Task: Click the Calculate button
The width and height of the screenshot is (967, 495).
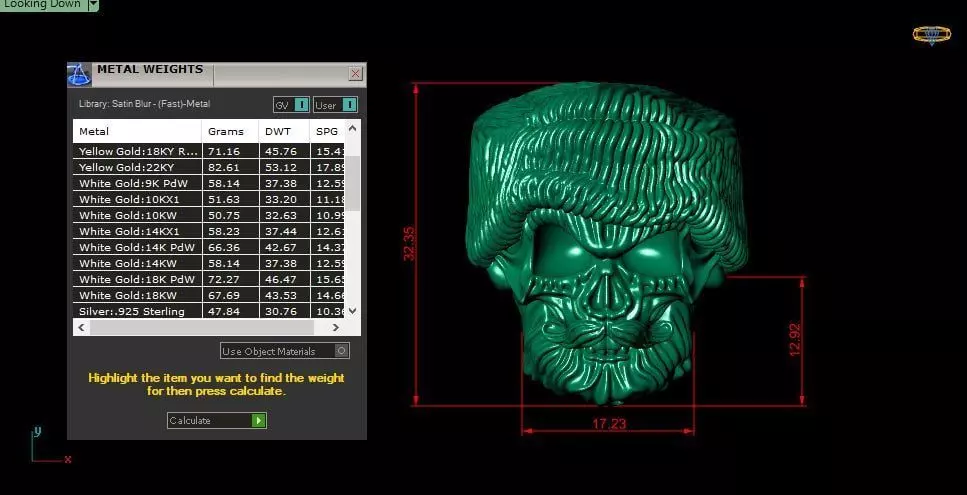Action: (x=216, y=420)
